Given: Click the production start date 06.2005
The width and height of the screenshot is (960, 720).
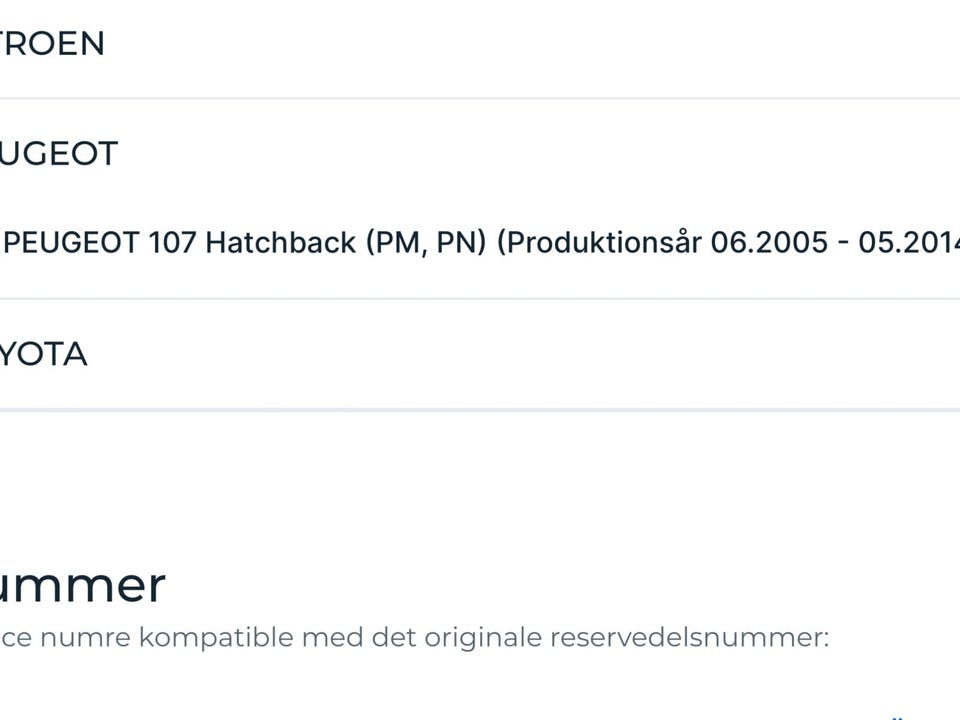Looking at the screenshot, I should point(769,243).
